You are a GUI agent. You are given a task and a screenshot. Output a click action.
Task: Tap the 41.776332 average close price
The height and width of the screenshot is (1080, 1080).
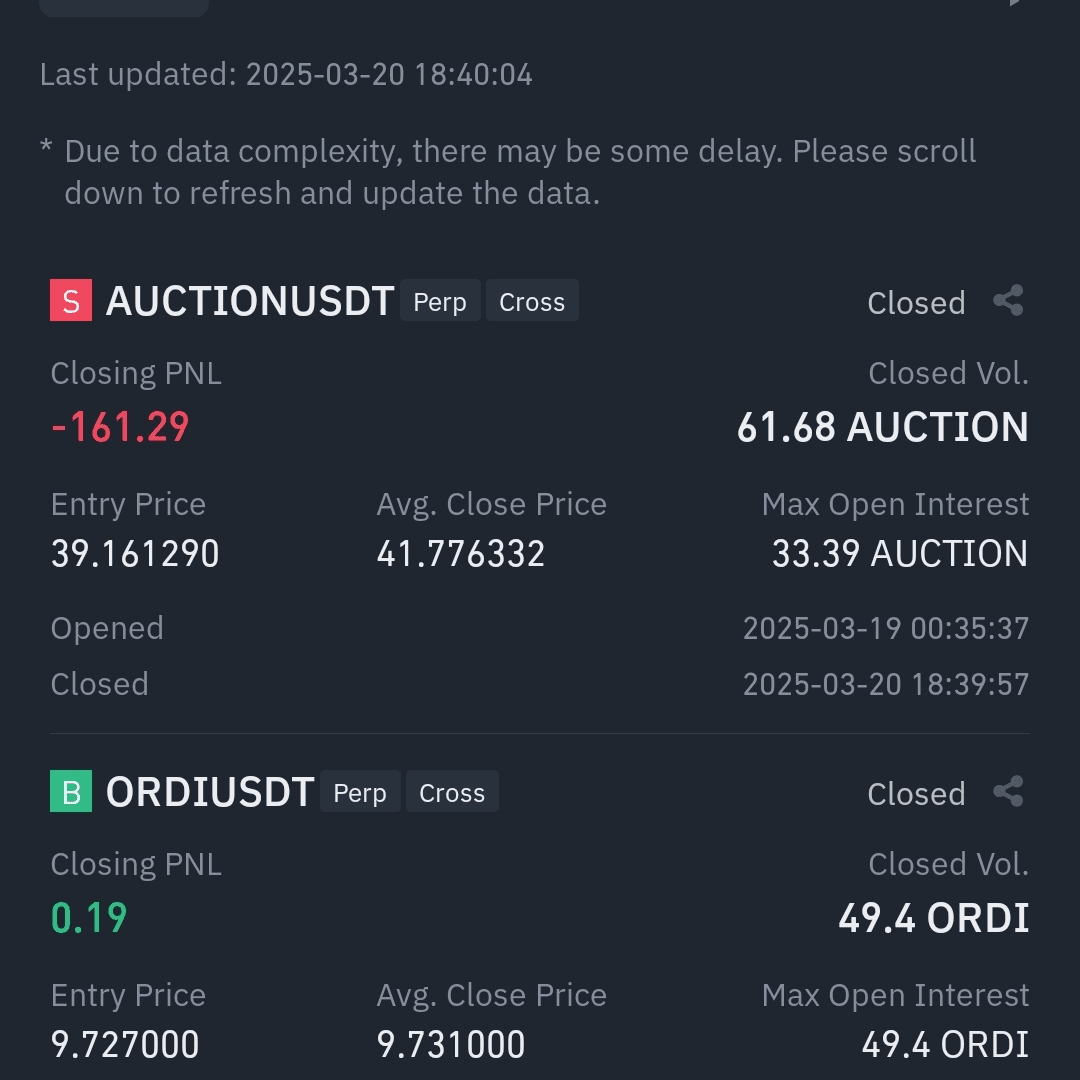point(461,554)
